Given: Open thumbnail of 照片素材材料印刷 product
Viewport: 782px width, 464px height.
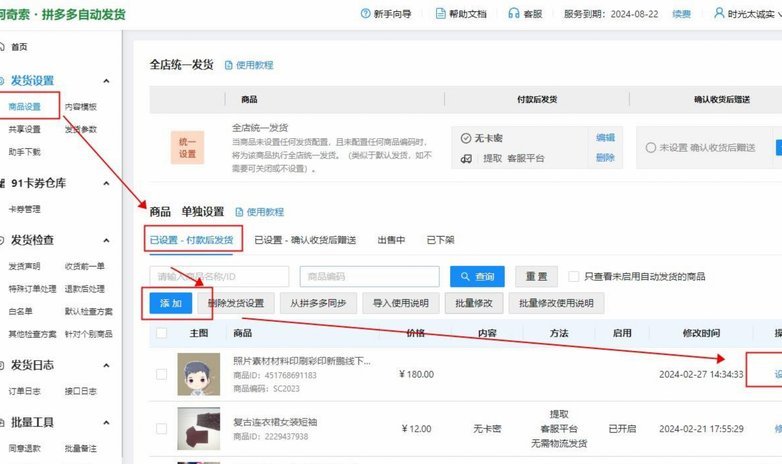Looking at the screenshot, I should coord(198,374).
